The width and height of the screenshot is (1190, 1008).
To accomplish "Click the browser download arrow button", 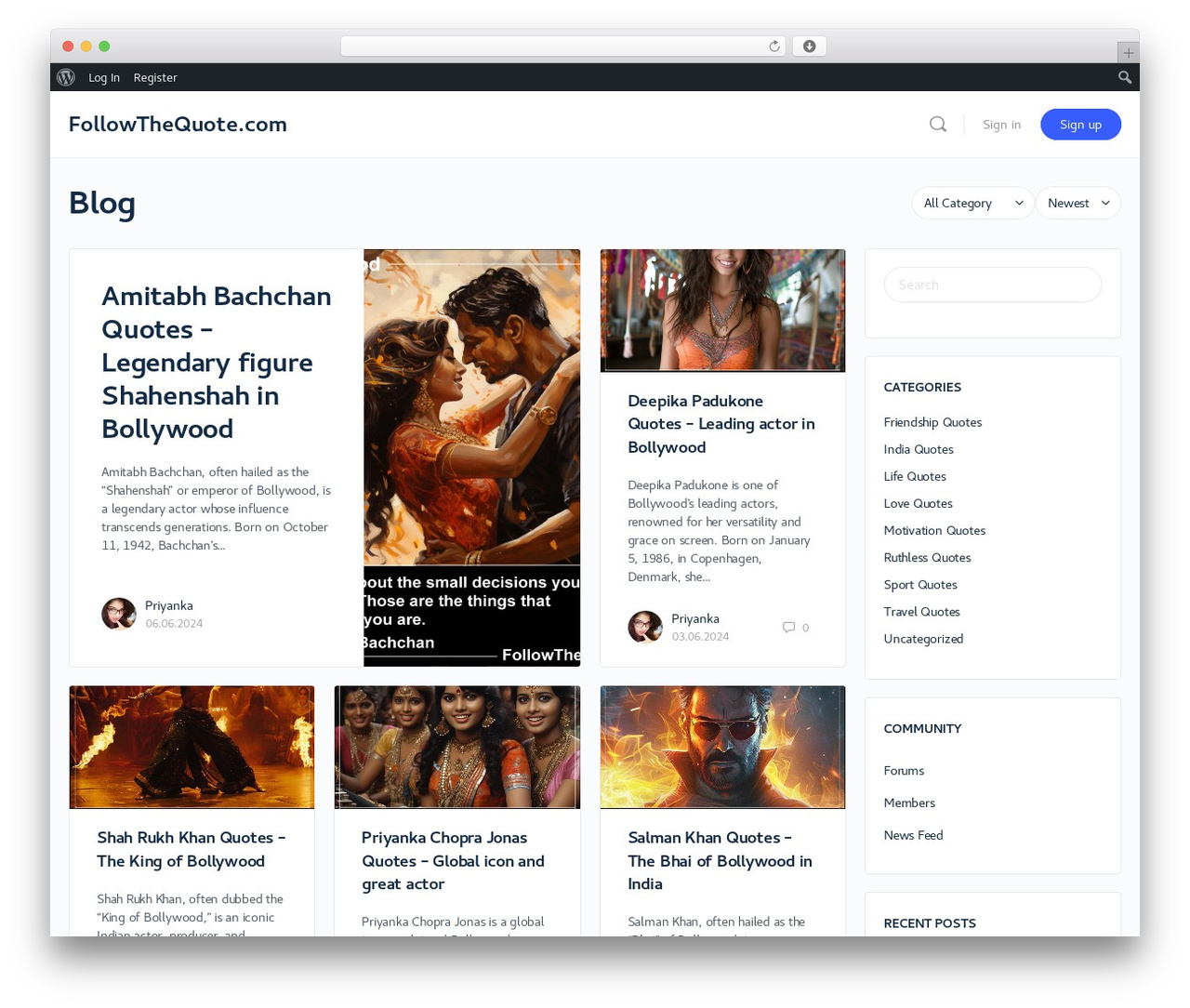I will 810,46.
